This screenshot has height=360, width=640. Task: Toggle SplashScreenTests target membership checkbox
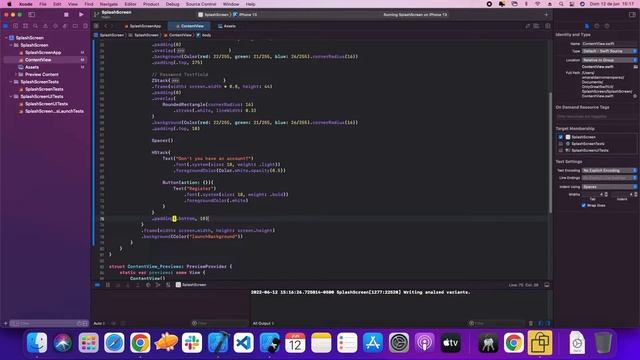tap(561, 144)
